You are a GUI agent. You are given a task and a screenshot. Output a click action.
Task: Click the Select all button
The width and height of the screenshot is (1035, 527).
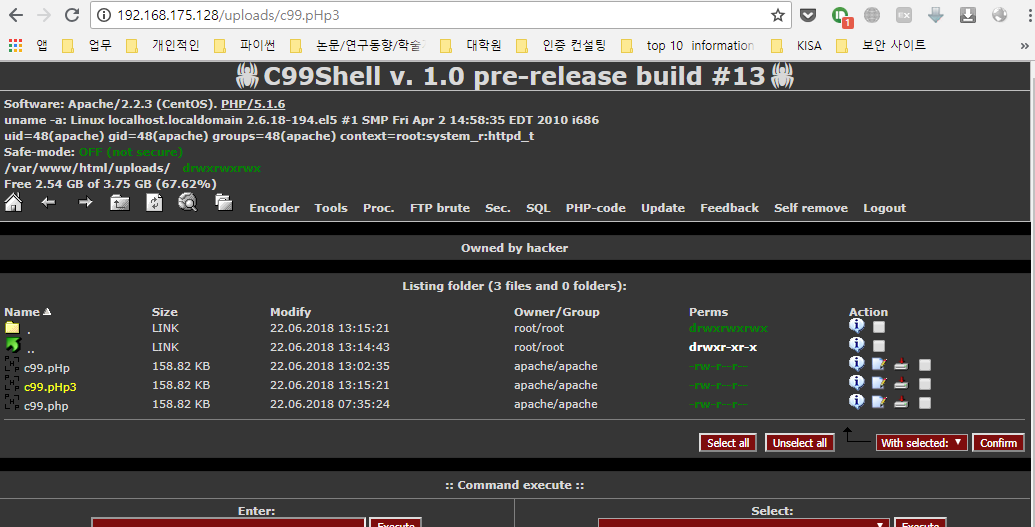[728, 442]
